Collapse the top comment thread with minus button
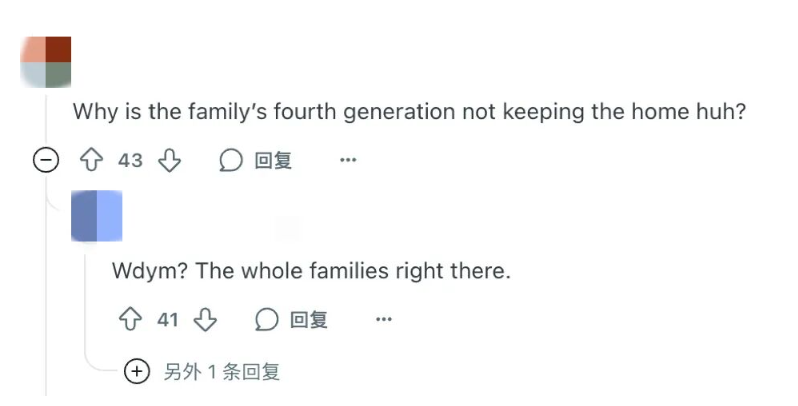 click(45, 160)
